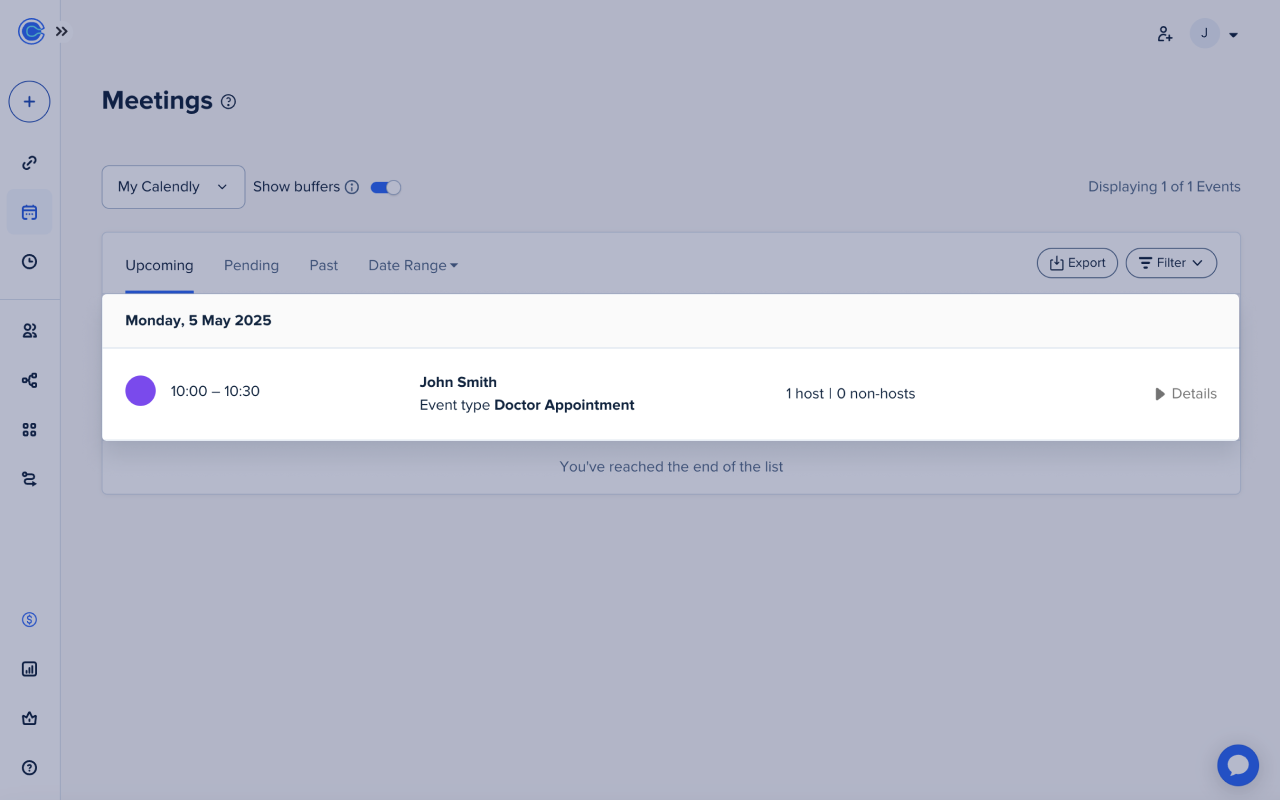Viewport: 1280px width, 800px height.
Task: Click the Export button
Action: click(x=1077, y=262)
